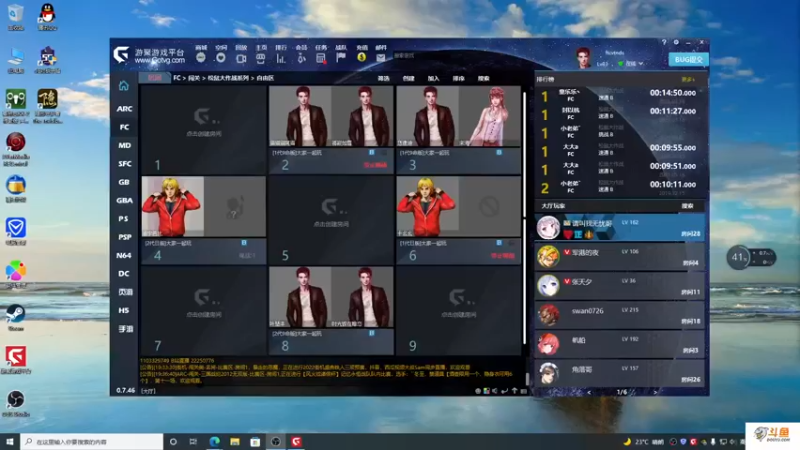800x450 pixels.
Task: Open the 邮件 mail envelope icon
Action: (381, 58)
